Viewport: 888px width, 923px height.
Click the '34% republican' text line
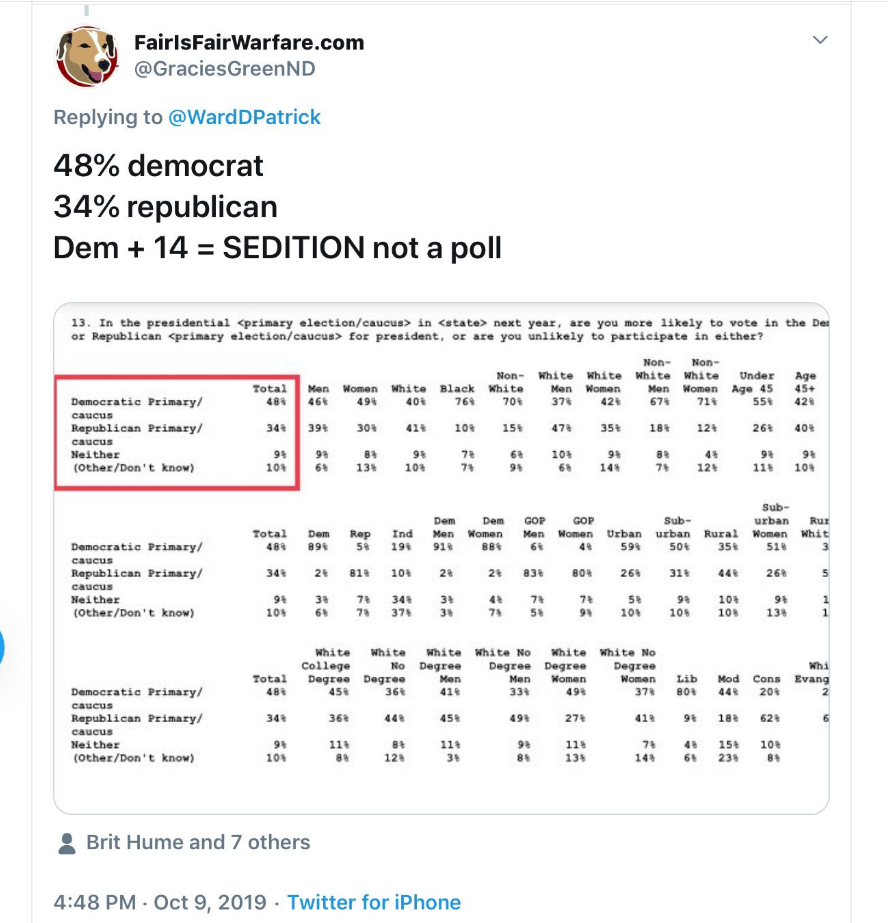165,207
